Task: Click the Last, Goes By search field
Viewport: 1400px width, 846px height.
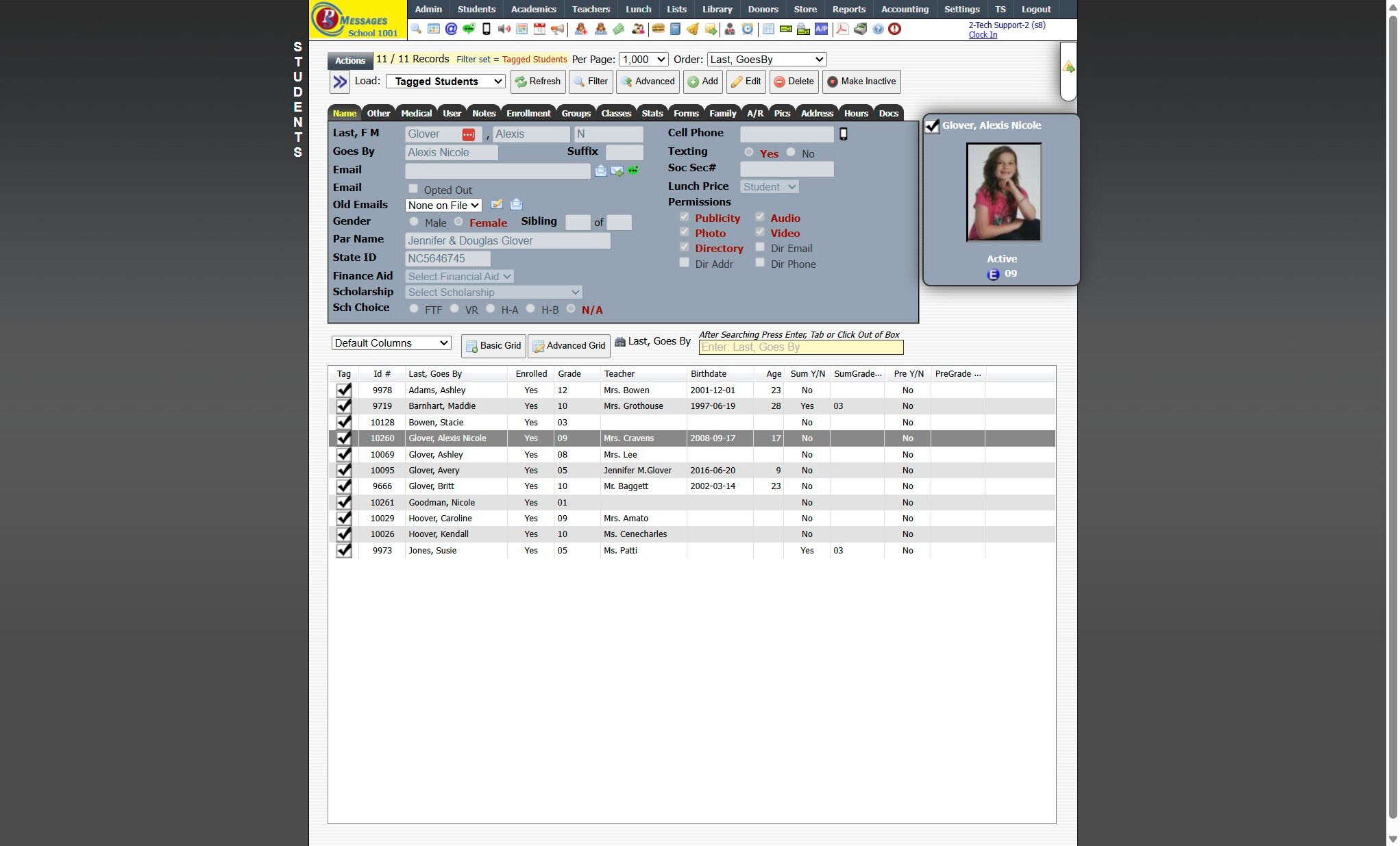Action: 800,347
